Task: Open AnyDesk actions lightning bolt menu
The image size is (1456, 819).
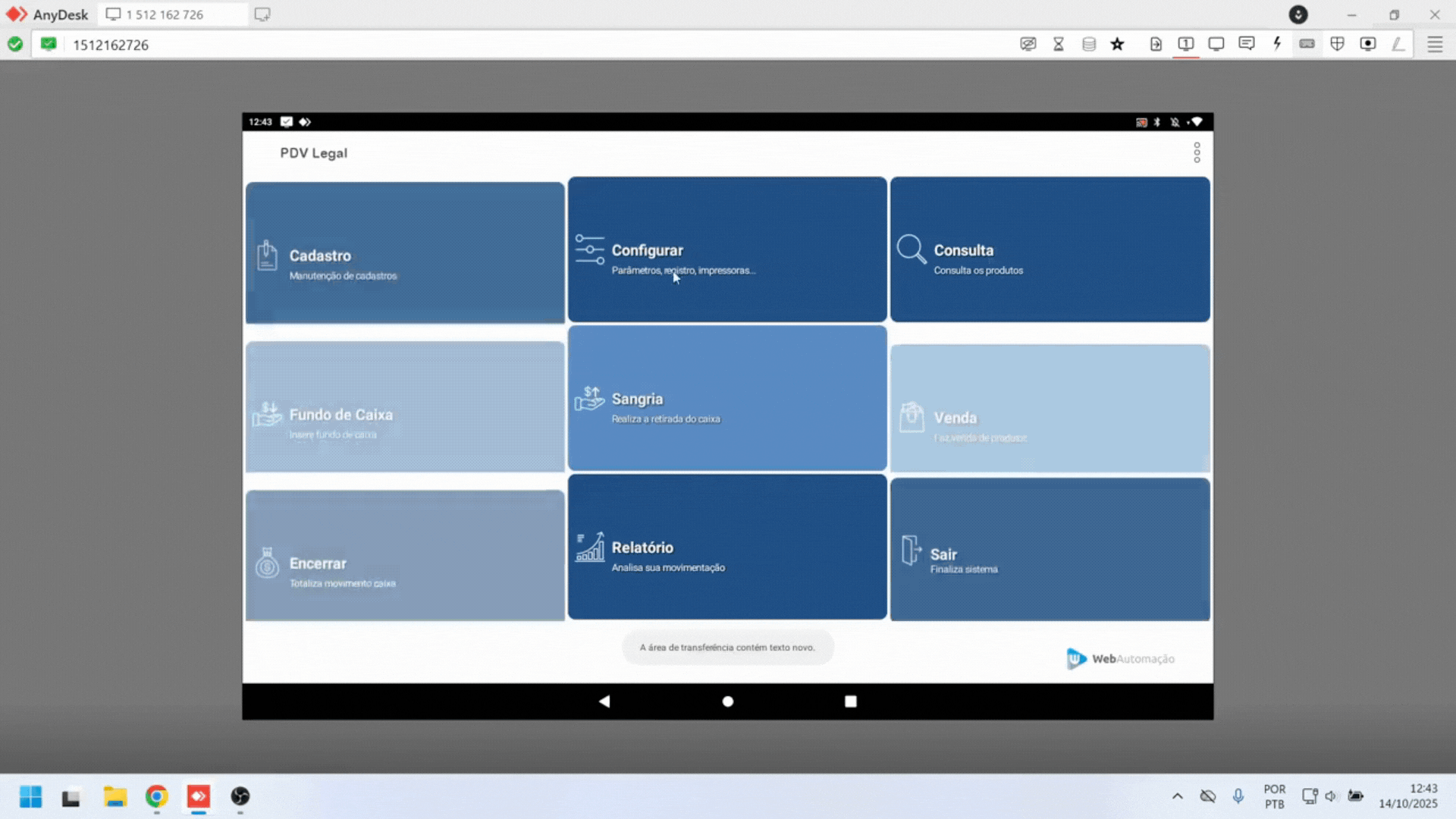Action: point(1277,44)
